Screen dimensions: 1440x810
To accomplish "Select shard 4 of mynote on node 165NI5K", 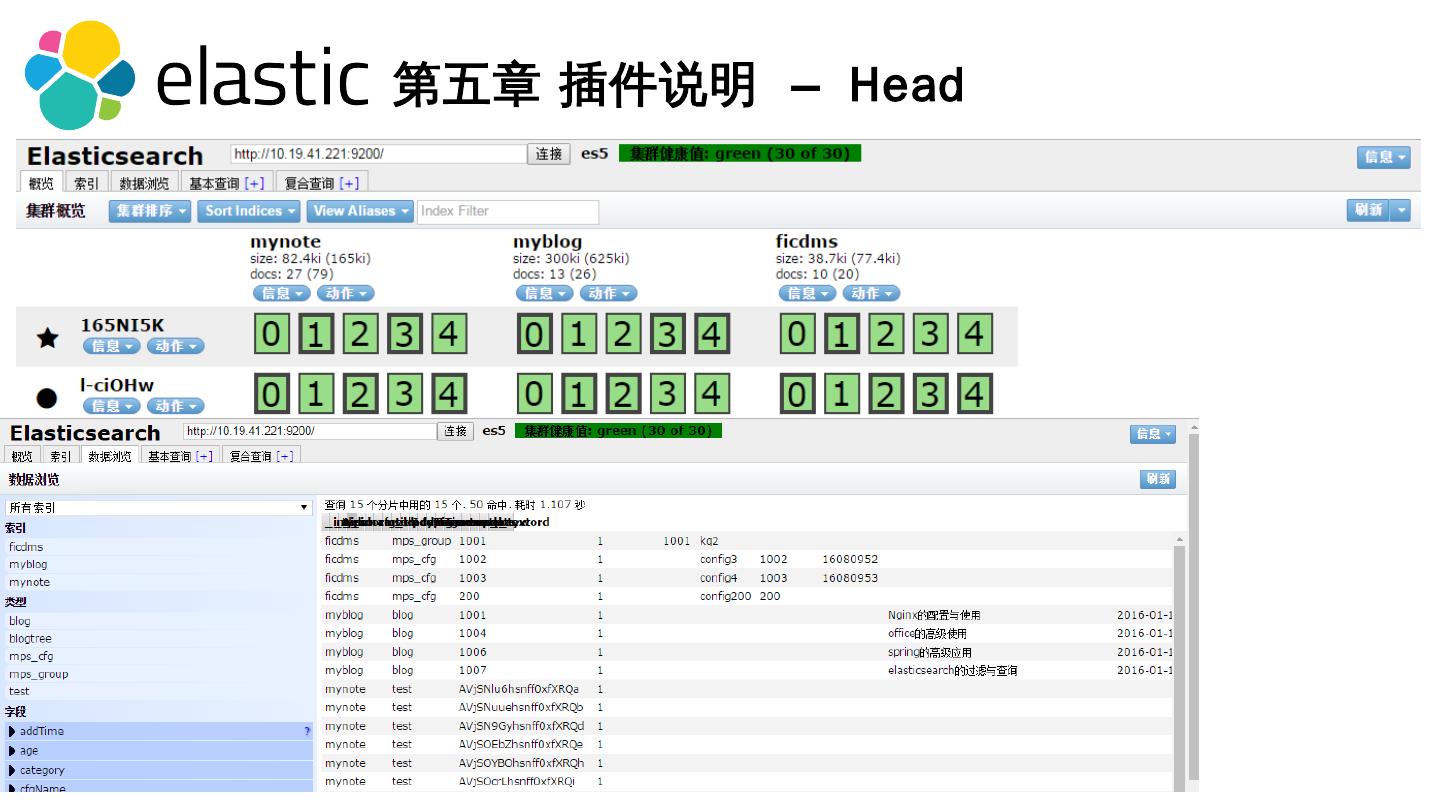I will 450,335.
